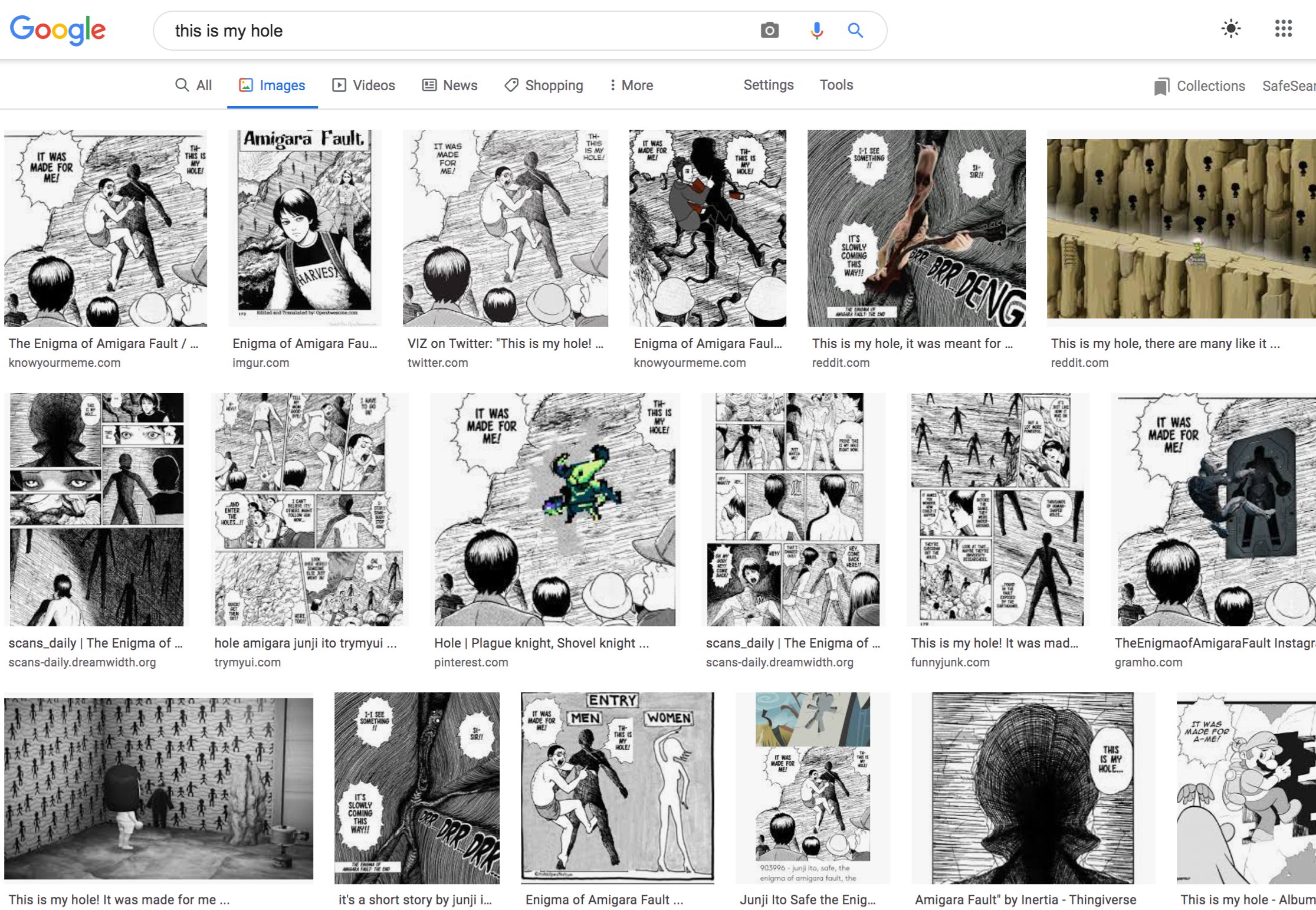The image size is (1316, 910).
Task: Click the blue magnifier search button
Action: click(x=855, y=30)
